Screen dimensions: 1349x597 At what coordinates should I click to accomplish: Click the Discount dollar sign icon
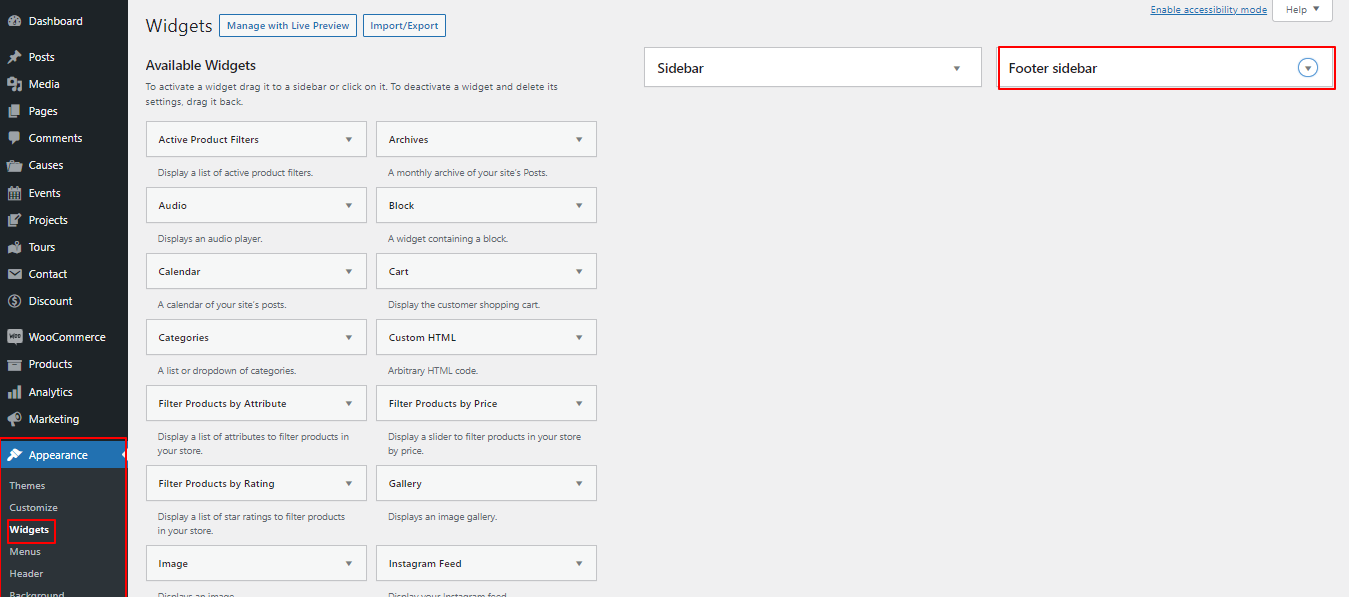click(14, 301)
